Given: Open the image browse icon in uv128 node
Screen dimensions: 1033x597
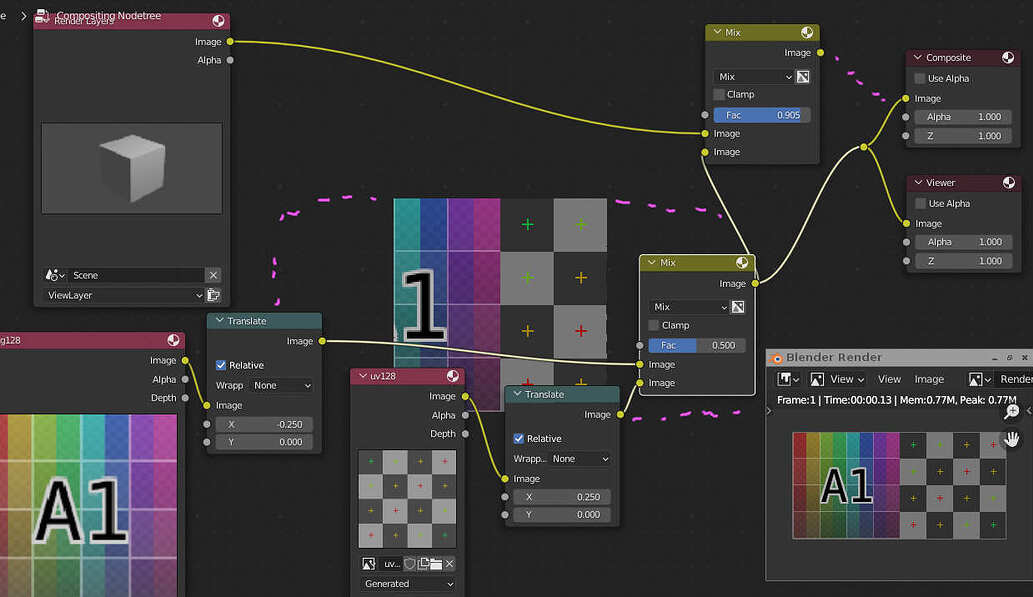Looking at the screenshot, I should point(369,563).
